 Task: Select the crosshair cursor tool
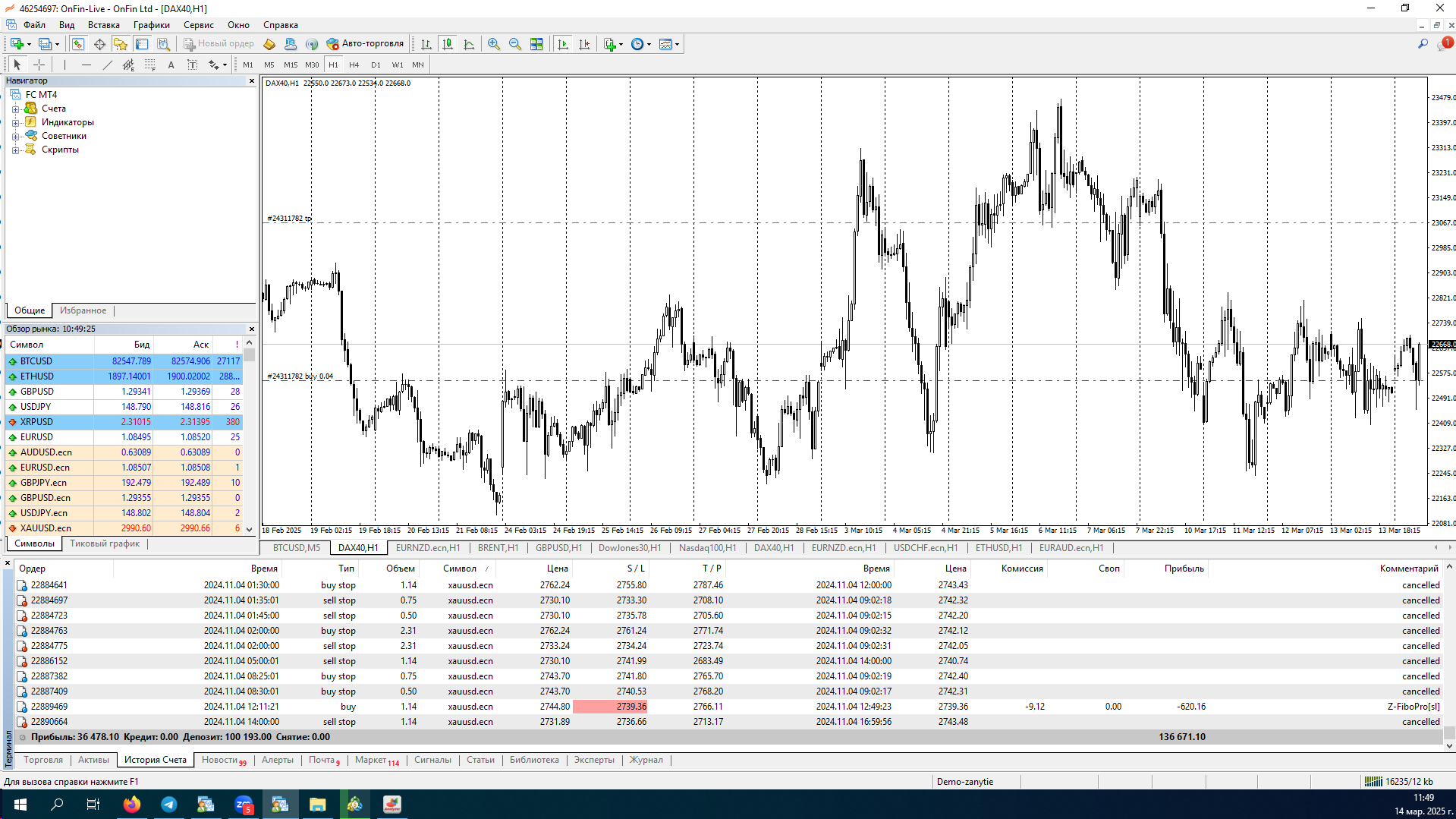pyautogui.click(x=39, y=65)
